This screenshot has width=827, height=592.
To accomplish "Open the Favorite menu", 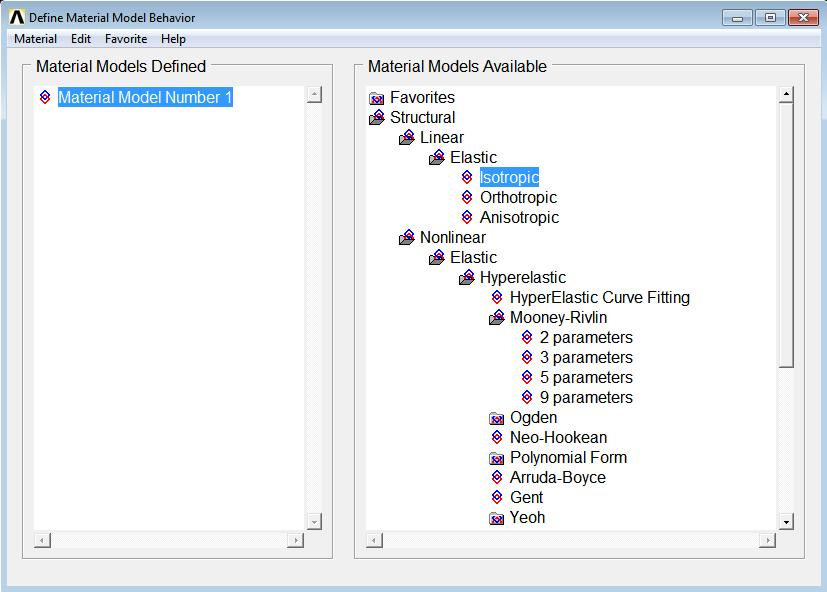I will tap(126, 39).
